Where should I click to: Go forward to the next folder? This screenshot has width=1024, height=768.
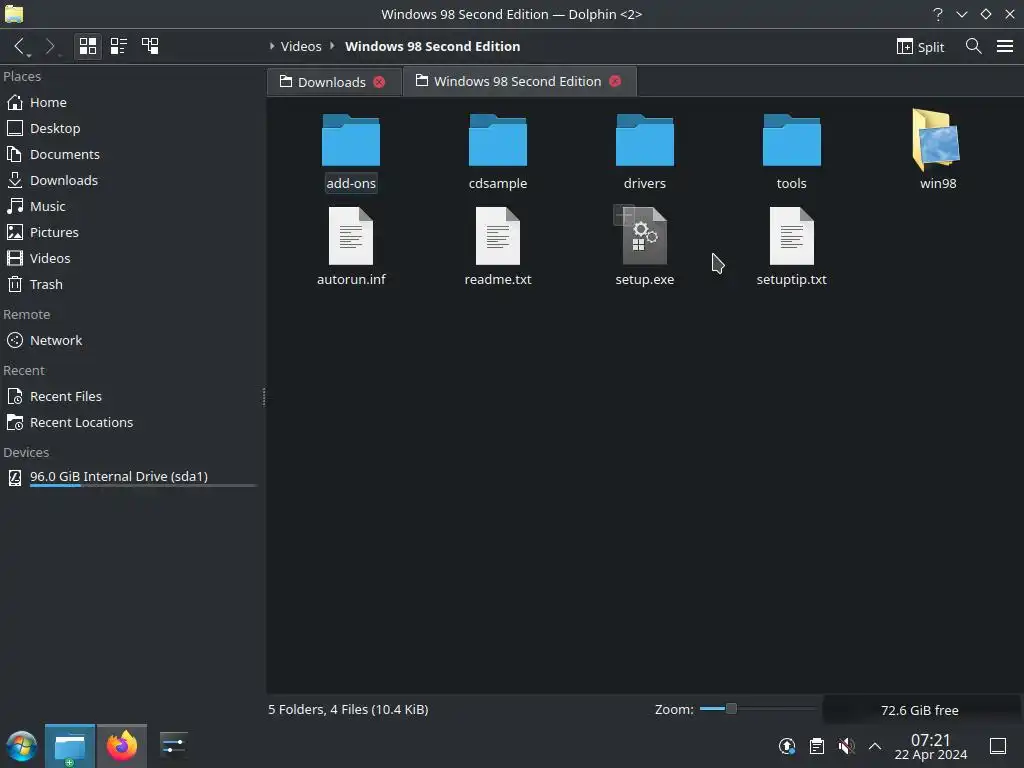(50, 46)
